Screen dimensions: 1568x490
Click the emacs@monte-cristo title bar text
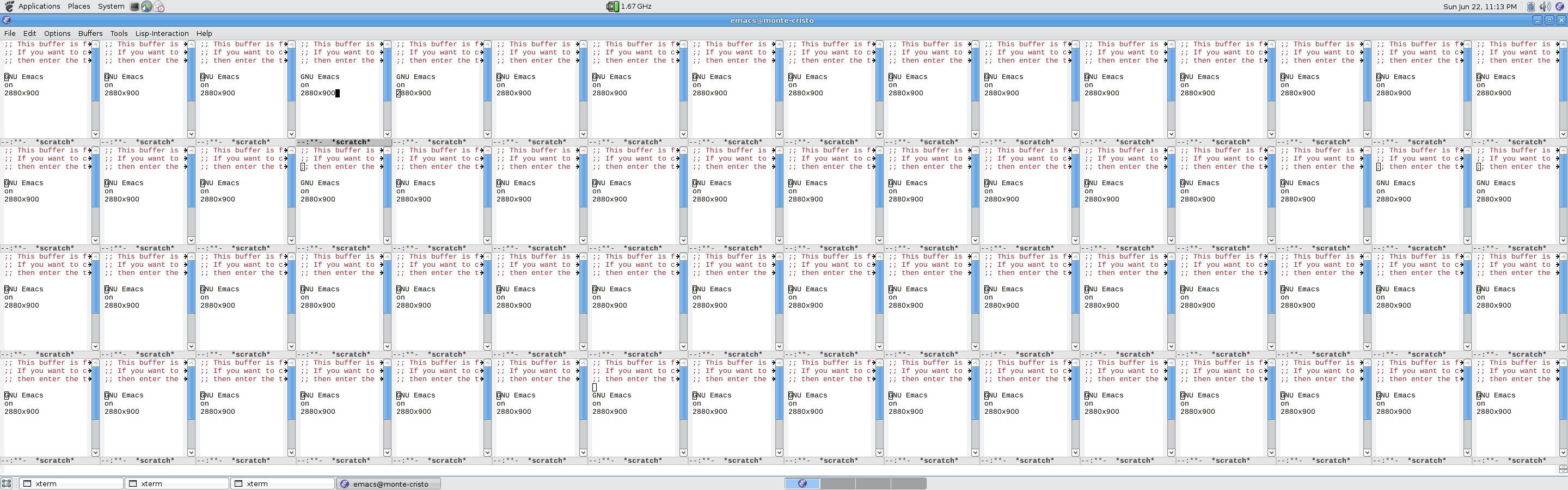772,20
